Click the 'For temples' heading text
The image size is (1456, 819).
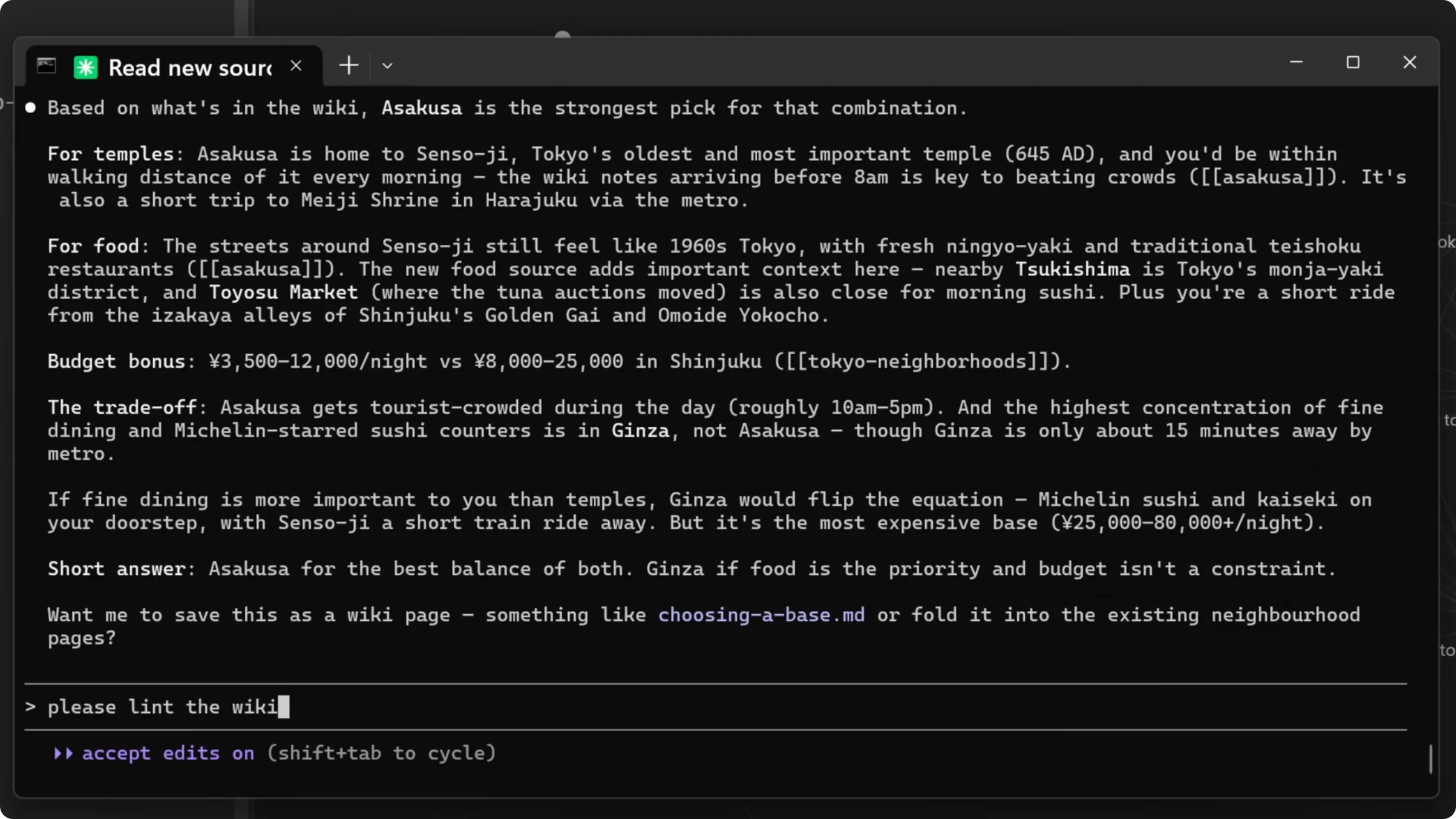pyautogui.click(x=111, y=154)
